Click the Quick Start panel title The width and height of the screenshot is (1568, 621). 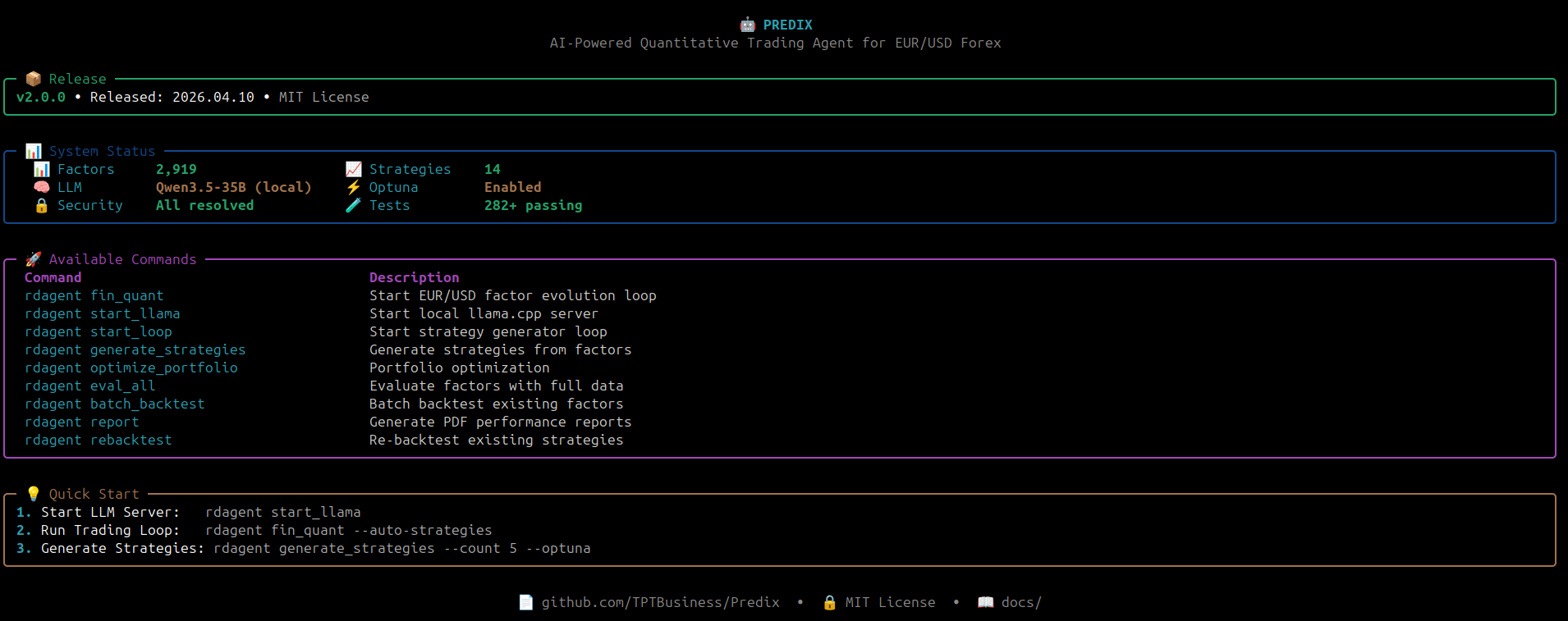(x=94, y=494)
